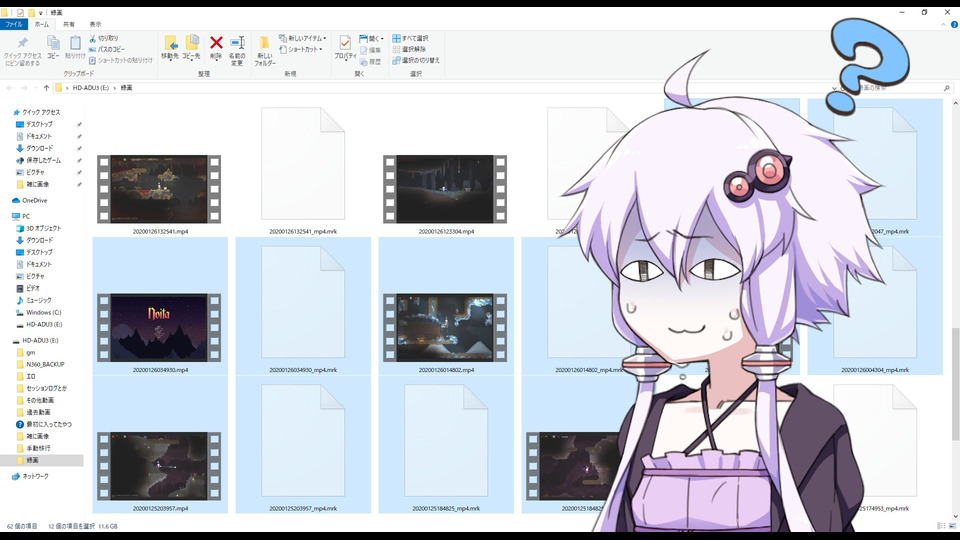Expand the breadcrumb chevron after HD-ADU3 (E:)

tap(114, 88)
